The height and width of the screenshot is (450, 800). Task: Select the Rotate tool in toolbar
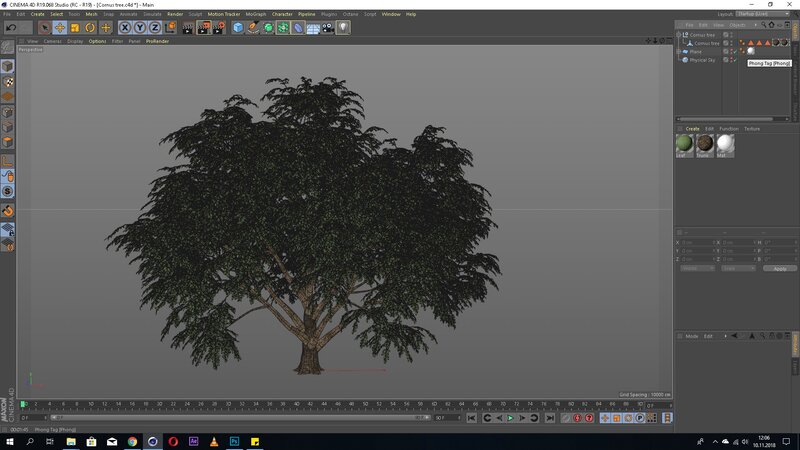click(90, 28)
